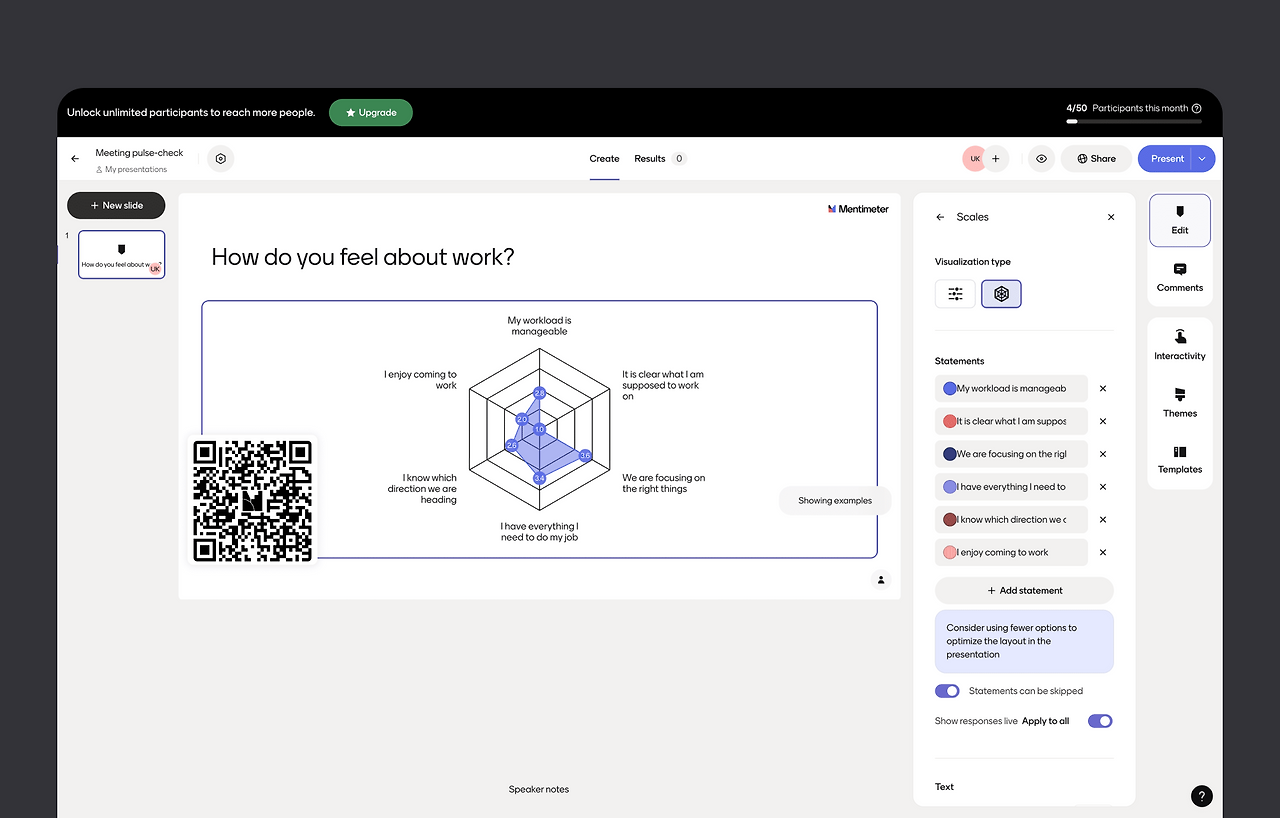1280x818 pixels.
Task: Remove the 'I enjoy coming to work' statement
Action: coord(1103,552)
